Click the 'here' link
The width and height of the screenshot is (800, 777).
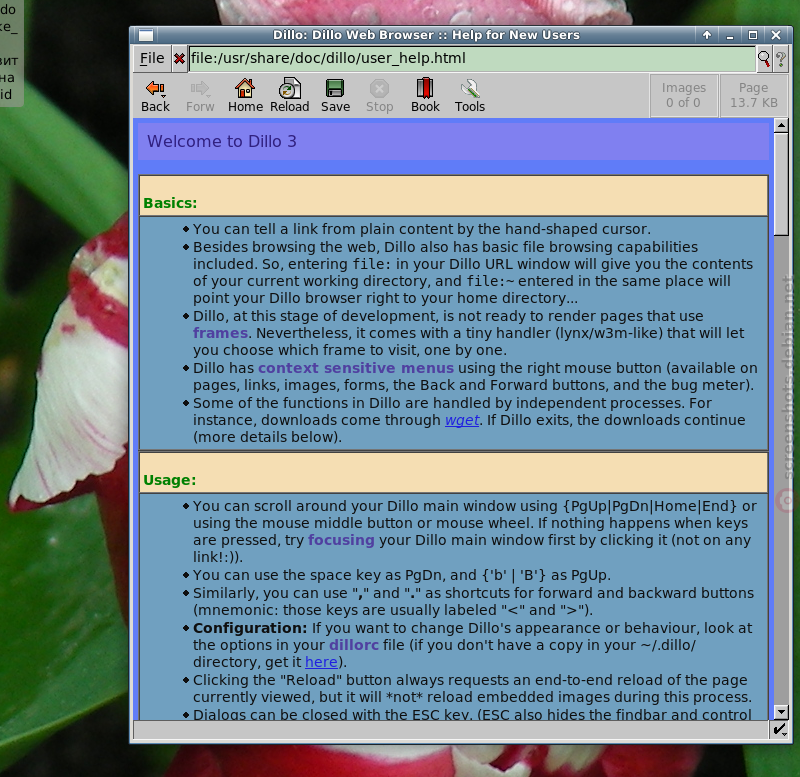coord(321,662)
